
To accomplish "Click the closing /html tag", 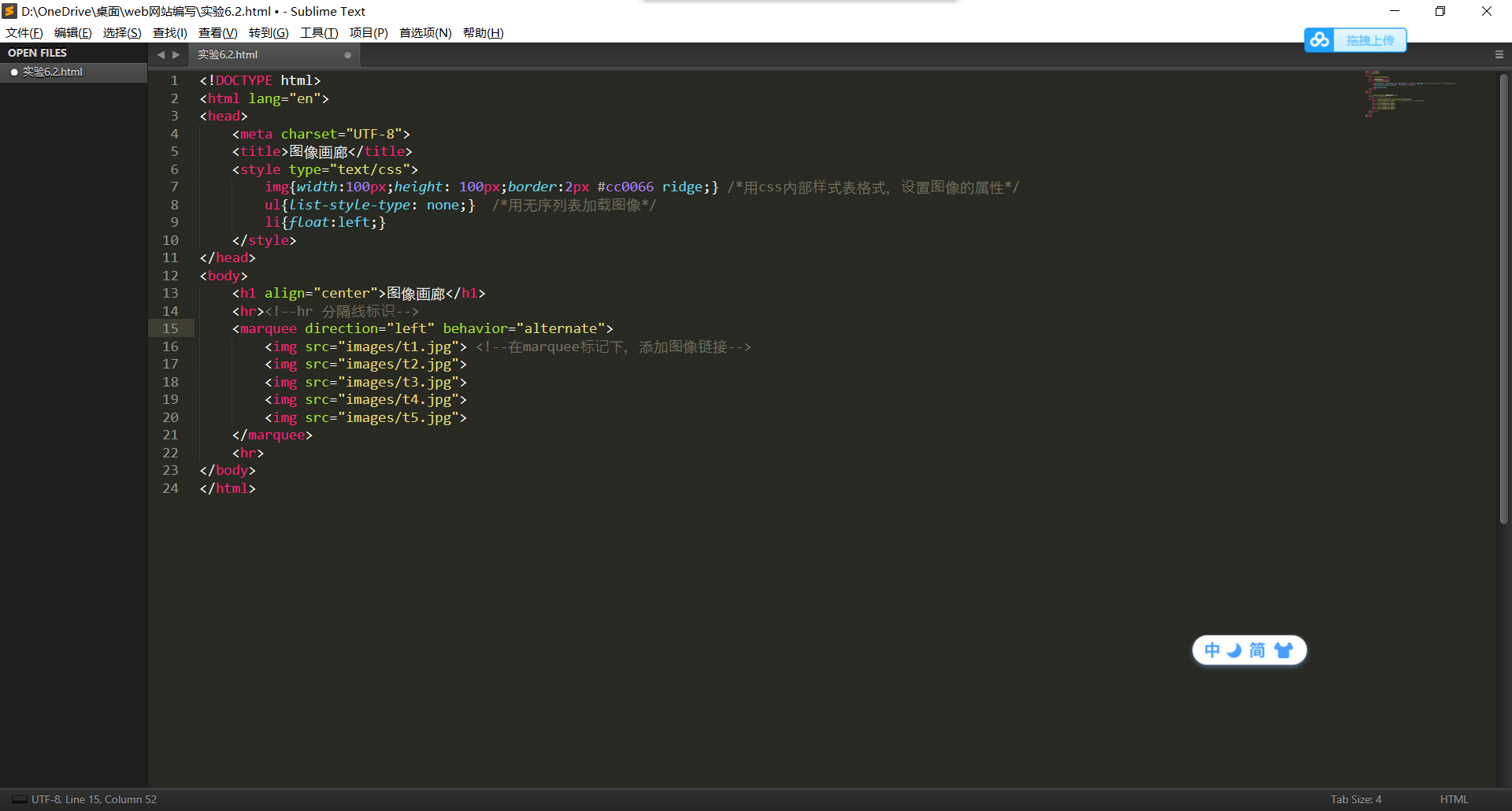I will [x=228, y=488].
